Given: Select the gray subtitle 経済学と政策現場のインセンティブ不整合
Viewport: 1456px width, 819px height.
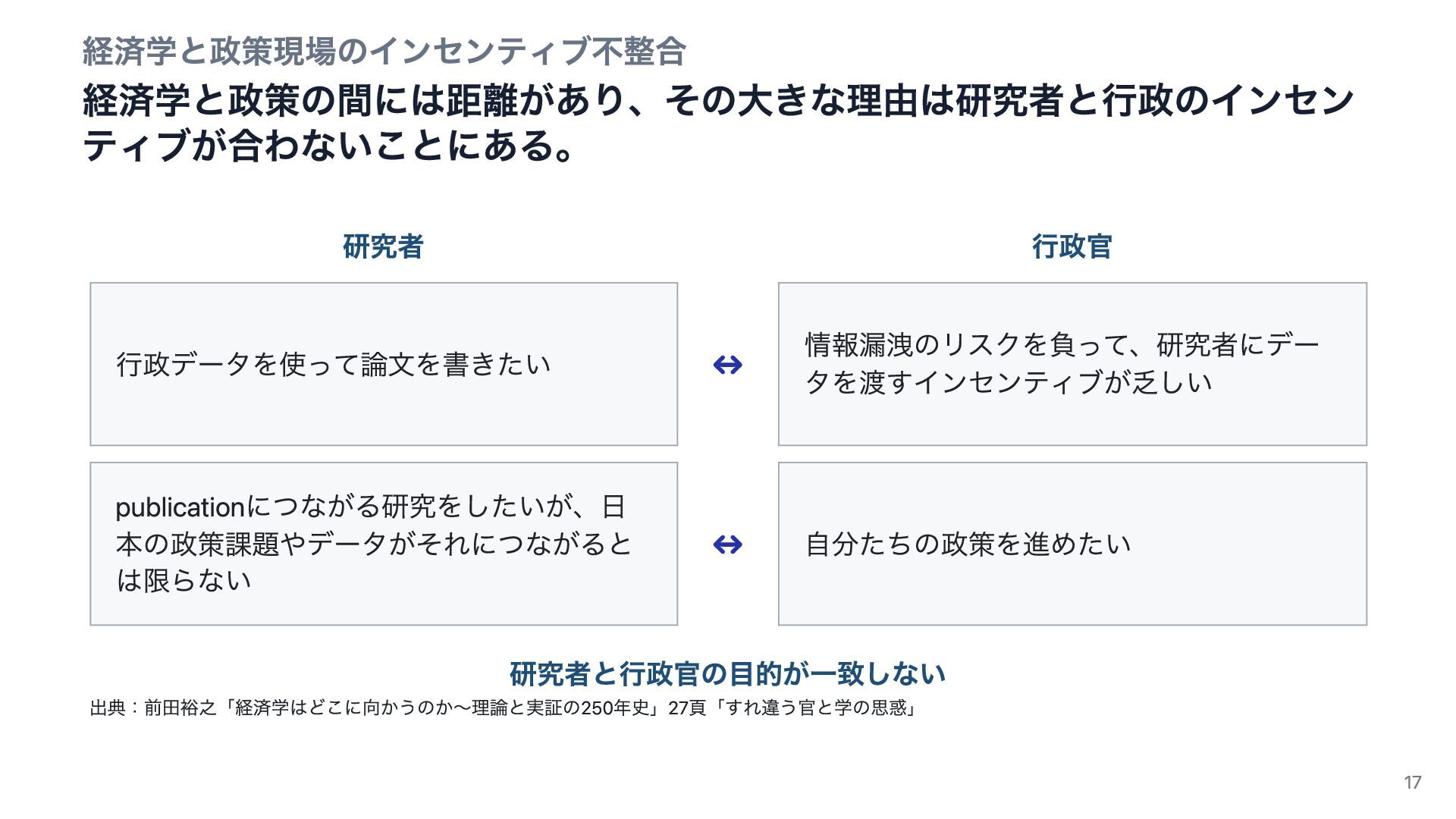Looking at the screenshot, I should 384,52.
